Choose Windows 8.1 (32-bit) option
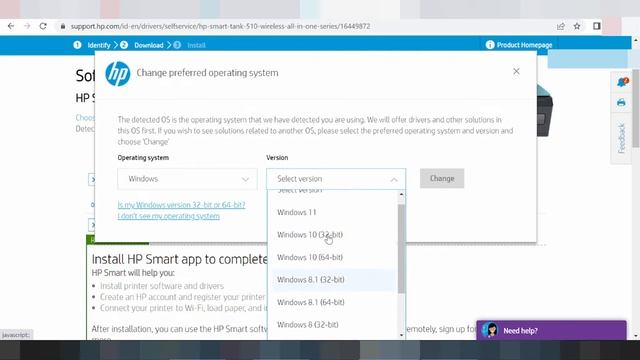Screen dimensions: 640x360 pyautogui.click(x=332, y=280)
